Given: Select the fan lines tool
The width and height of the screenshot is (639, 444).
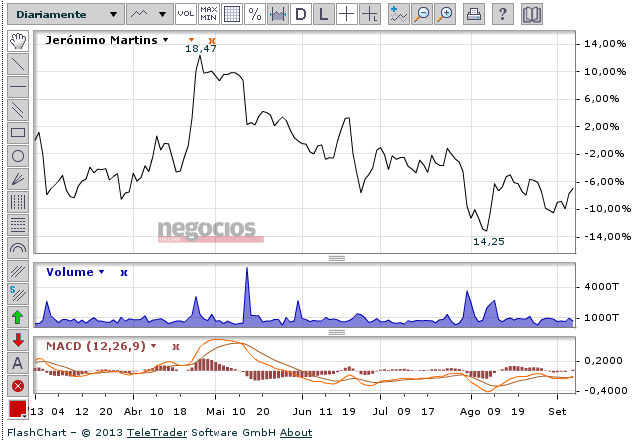Looking at the screenshot, I should click(18, 179).
